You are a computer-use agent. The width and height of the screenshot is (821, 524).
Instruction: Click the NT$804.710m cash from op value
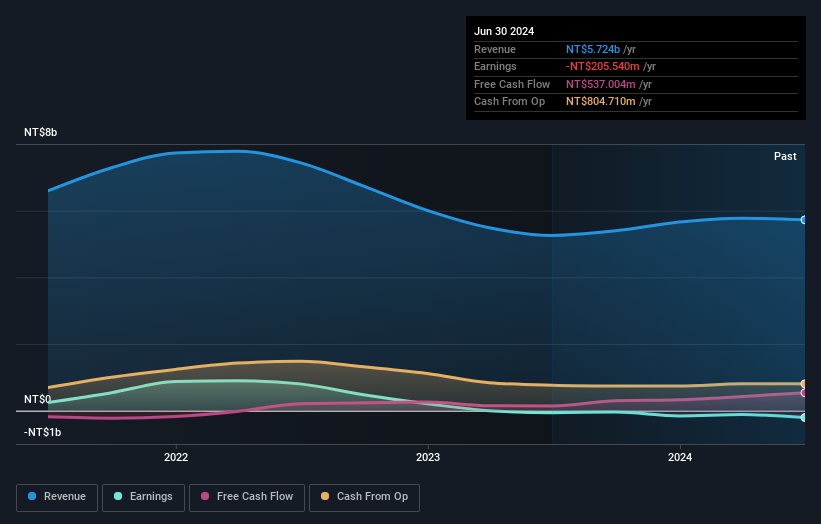pyautogui.click(x=601, y=102)
